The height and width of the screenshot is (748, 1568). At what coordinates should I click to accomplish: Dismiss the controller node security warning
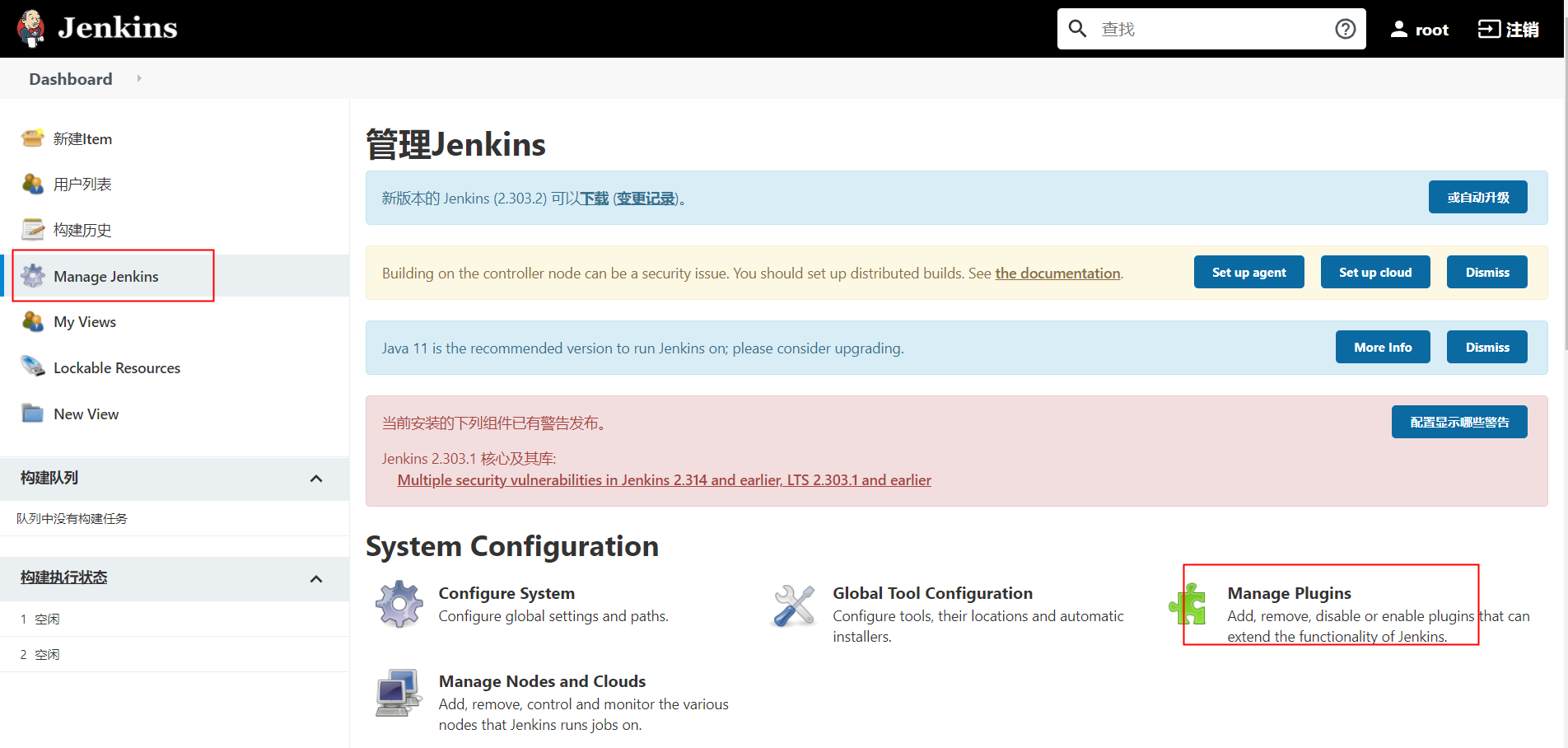(x=1487, y=272)
